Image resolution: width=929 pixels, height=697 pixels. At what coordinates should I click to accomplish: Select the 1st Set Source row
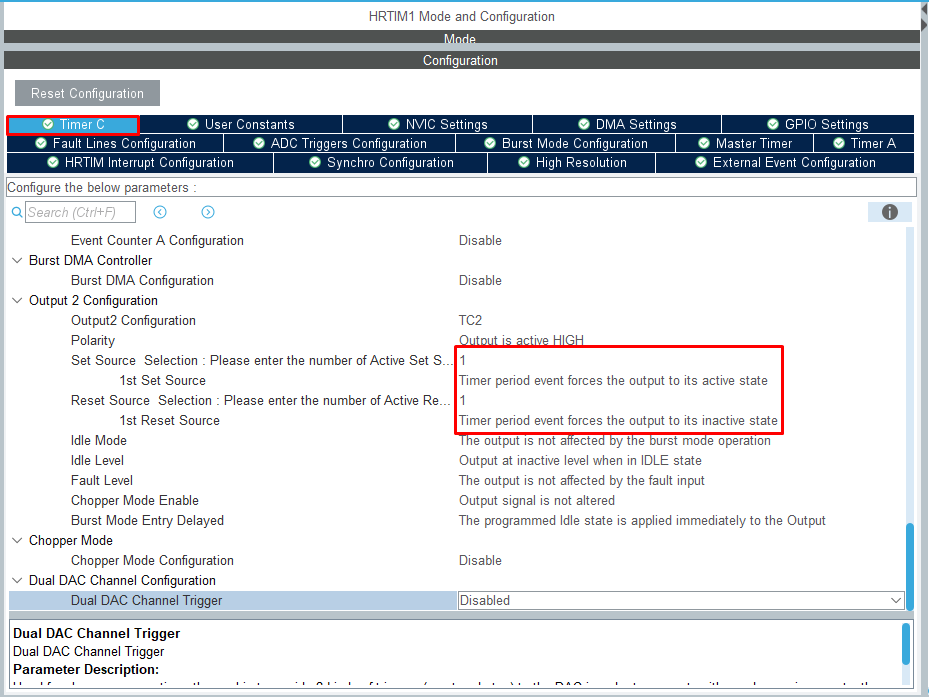[x=456, y=381]
